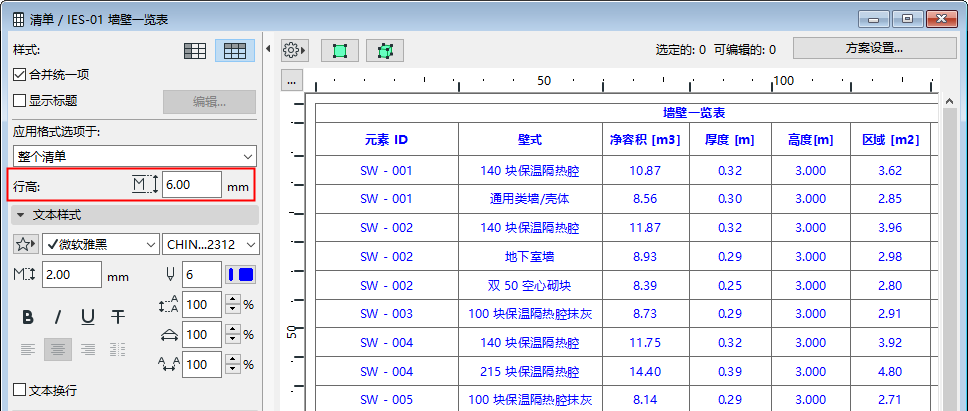Click the 通用类墙/壳体 cell
This screenshot has width=968, height=411.
530,199
